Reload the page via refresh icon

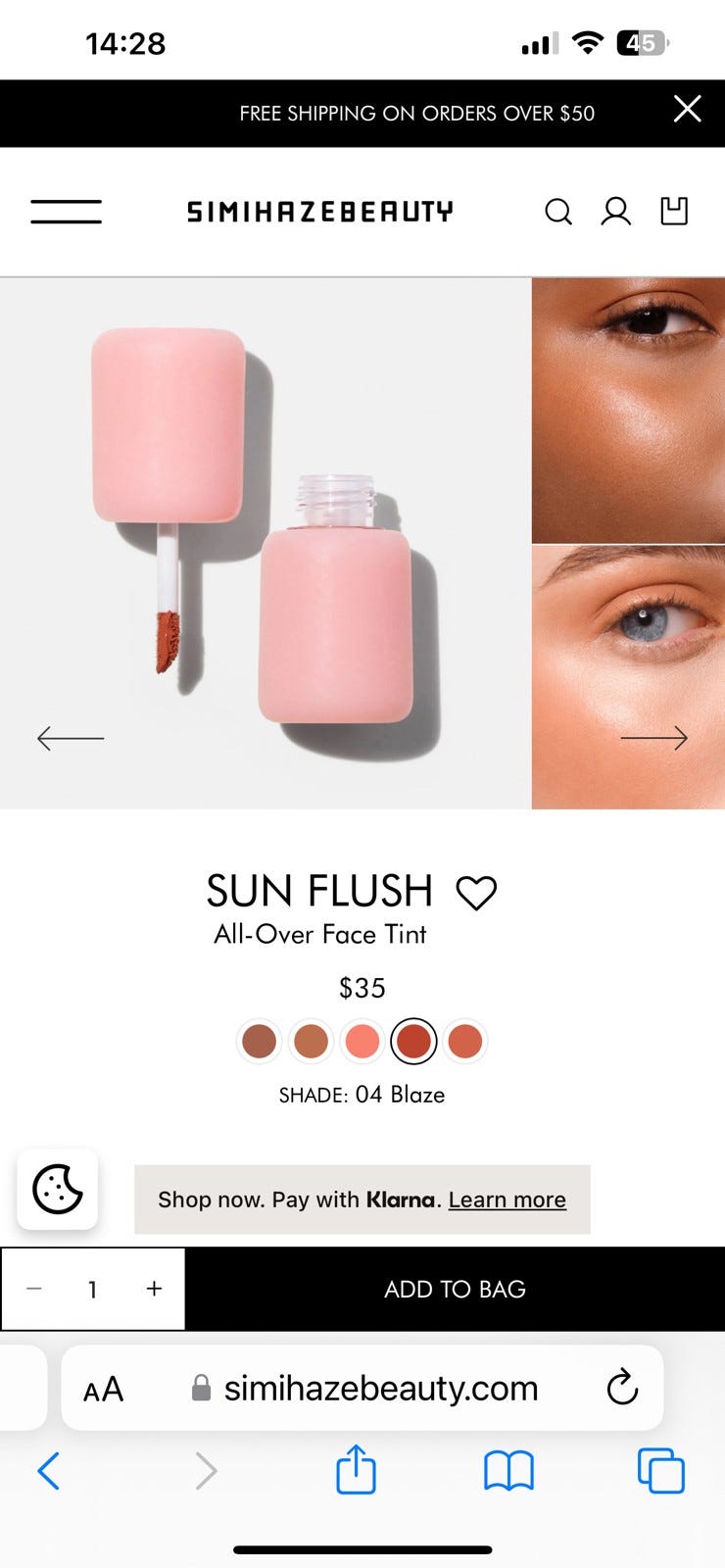[622, 1388]
